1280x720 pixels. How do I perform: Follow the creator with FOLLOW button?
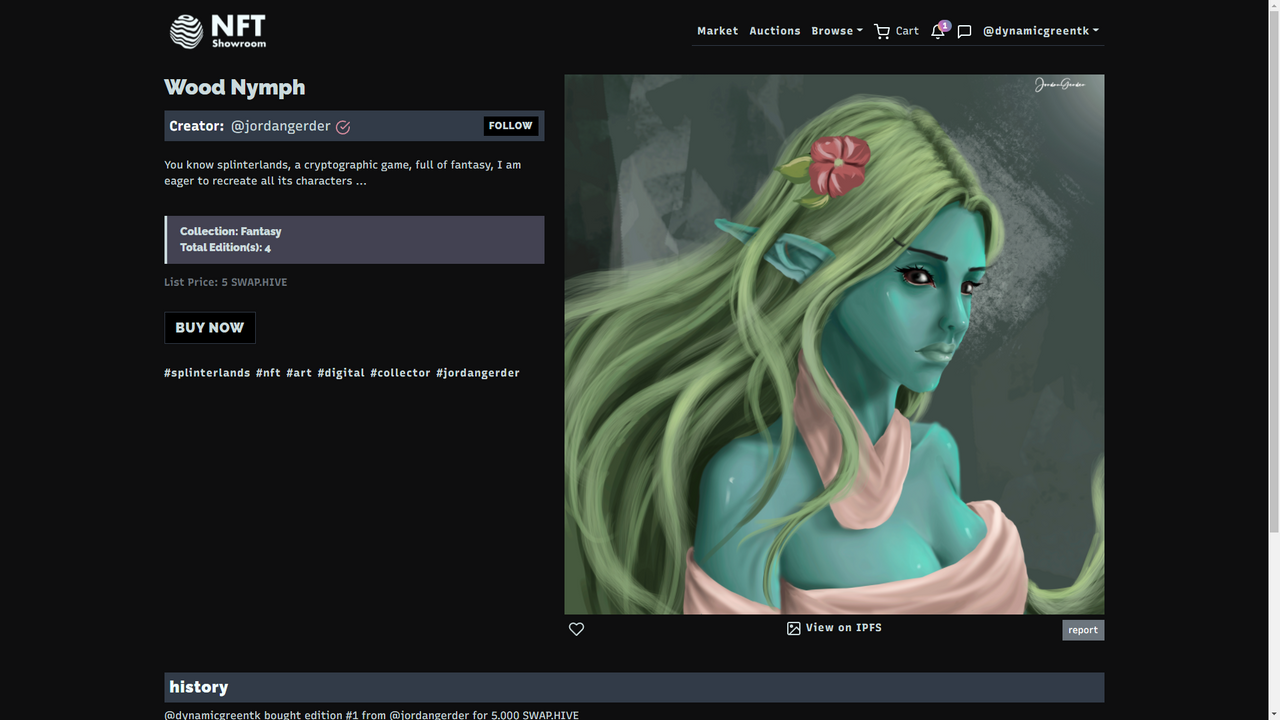coord(511,126)
